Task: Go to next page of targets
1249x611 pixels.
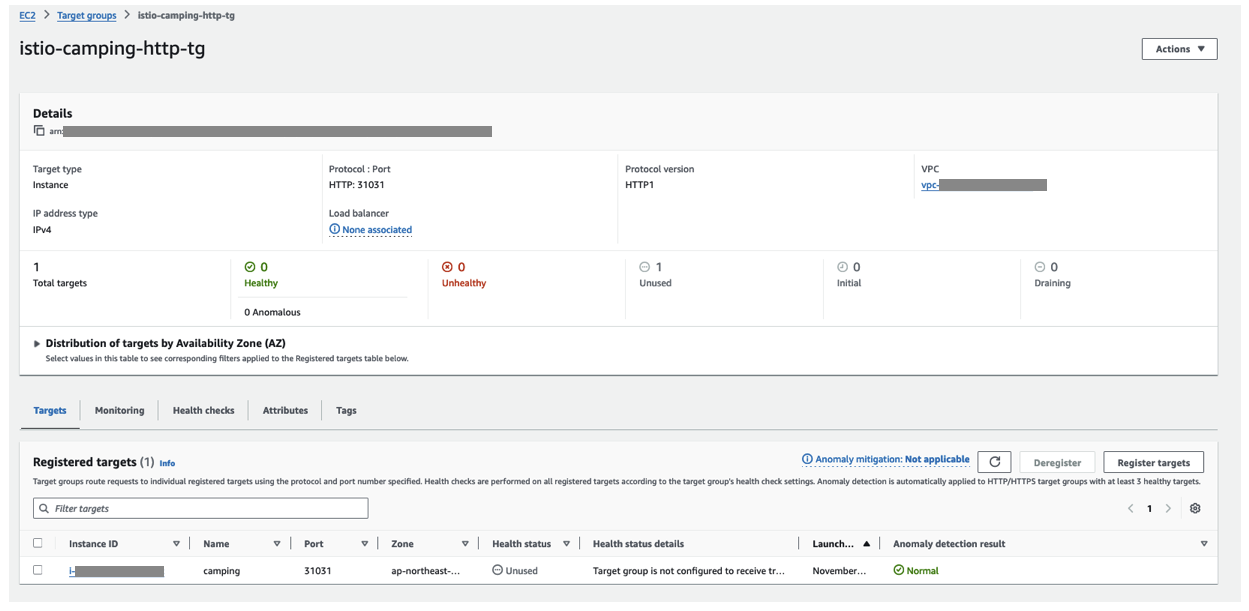Action: 1168,509
